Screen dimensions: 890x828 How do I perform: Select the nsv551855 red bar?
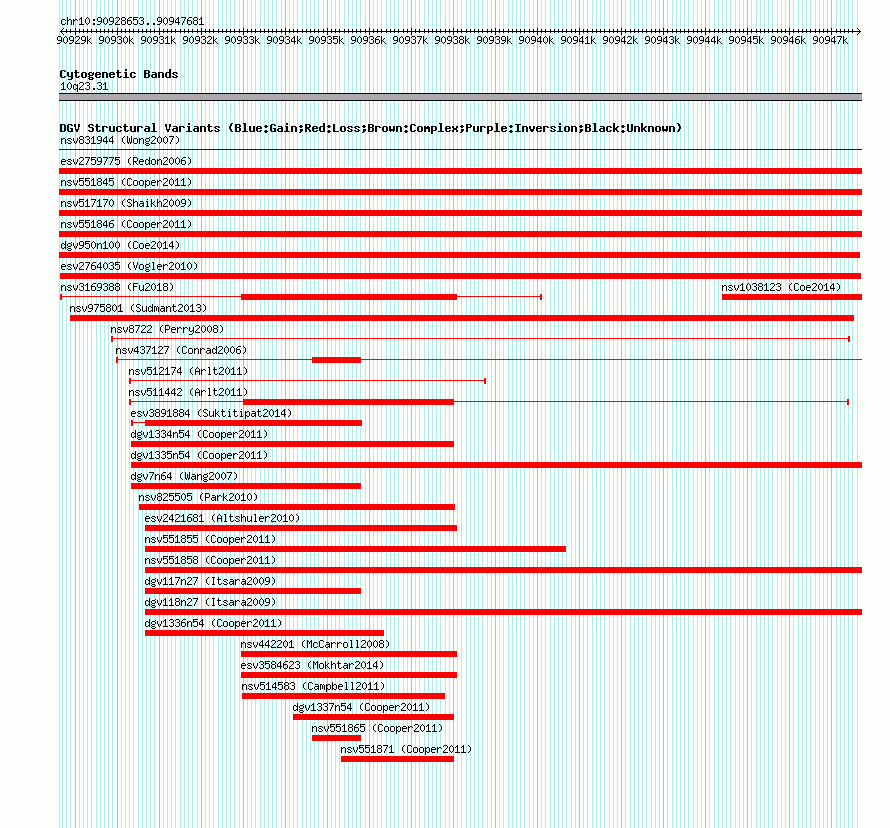pos(355,549)
